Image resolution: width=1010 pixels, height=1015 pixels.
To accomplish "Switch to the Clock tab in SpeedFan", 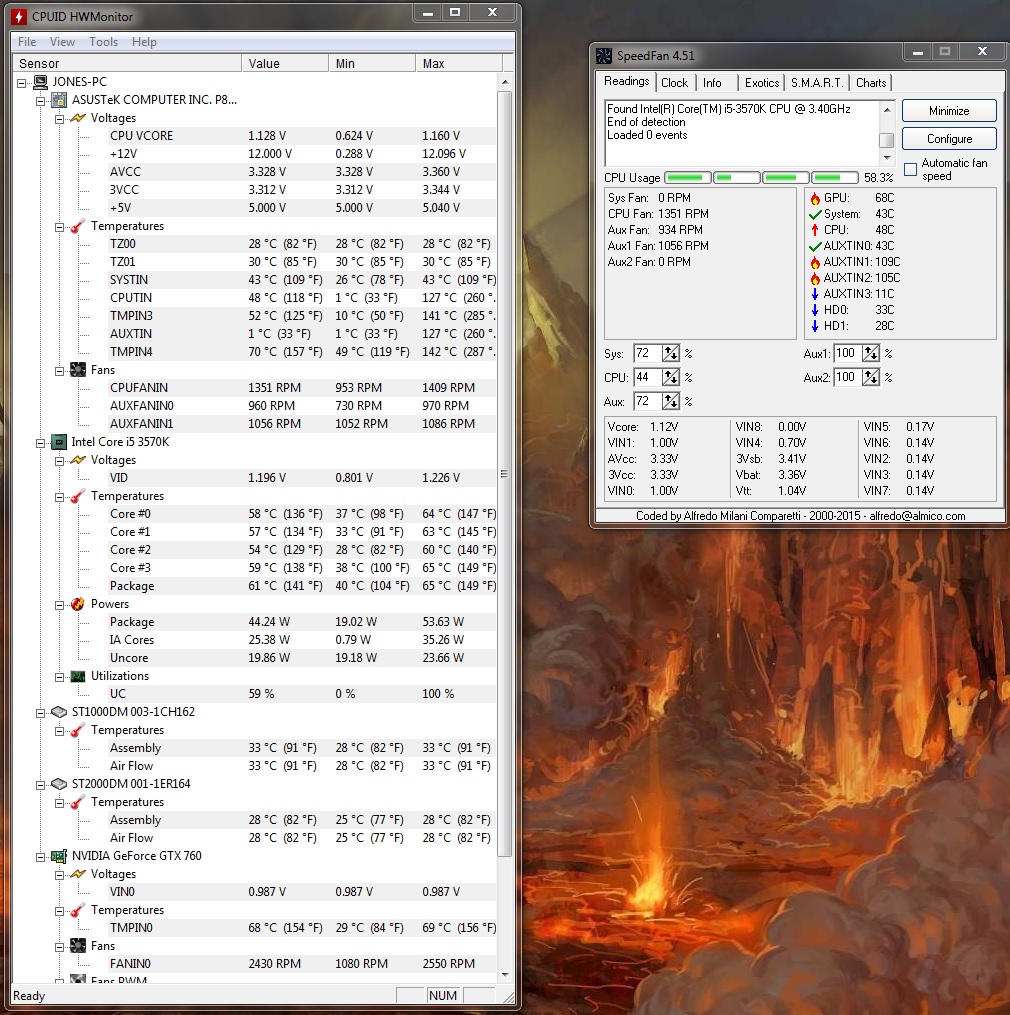I will [675, 83].
